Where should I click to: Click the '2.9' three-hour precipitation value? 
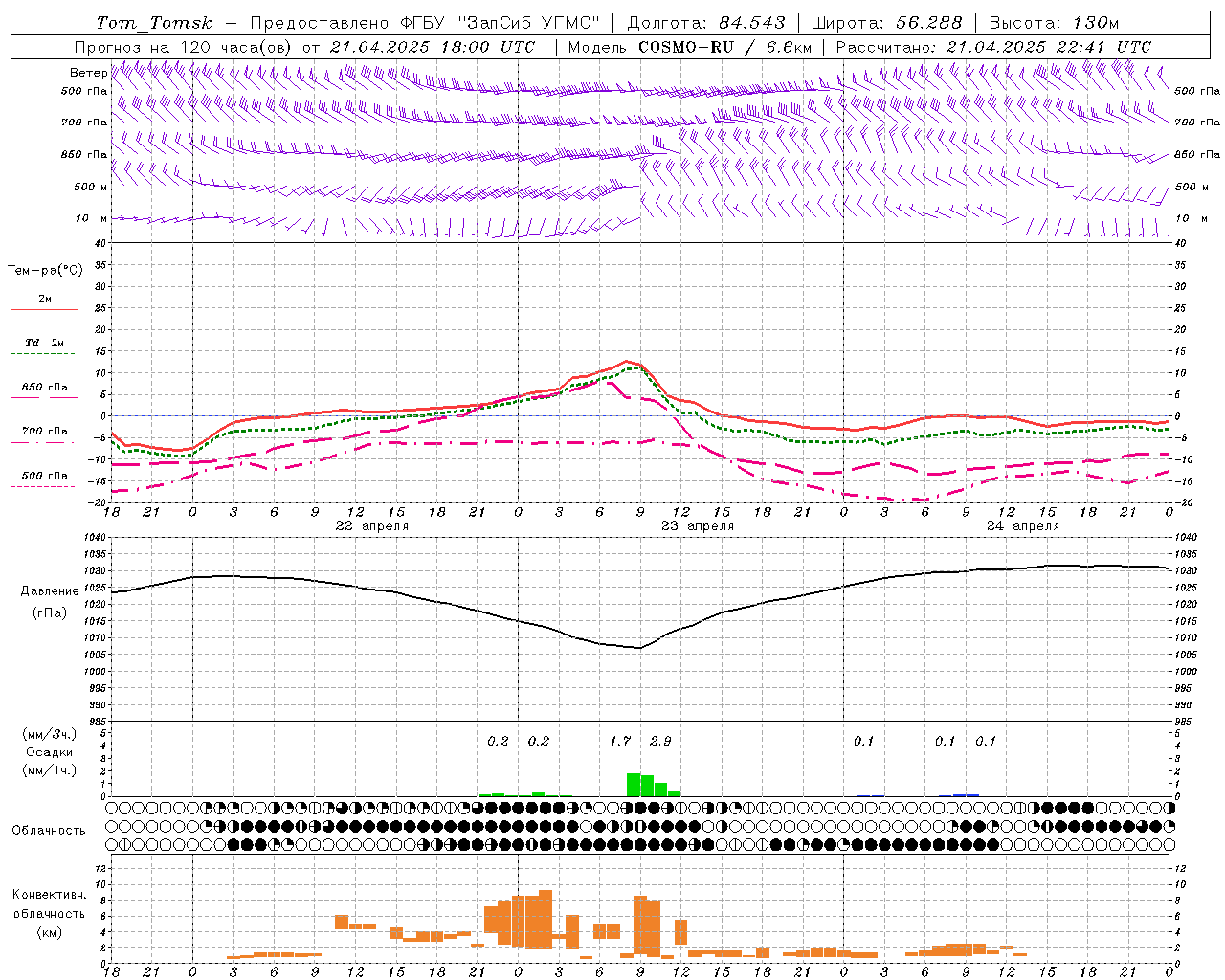pyautogui.click(x=660, y=741)
